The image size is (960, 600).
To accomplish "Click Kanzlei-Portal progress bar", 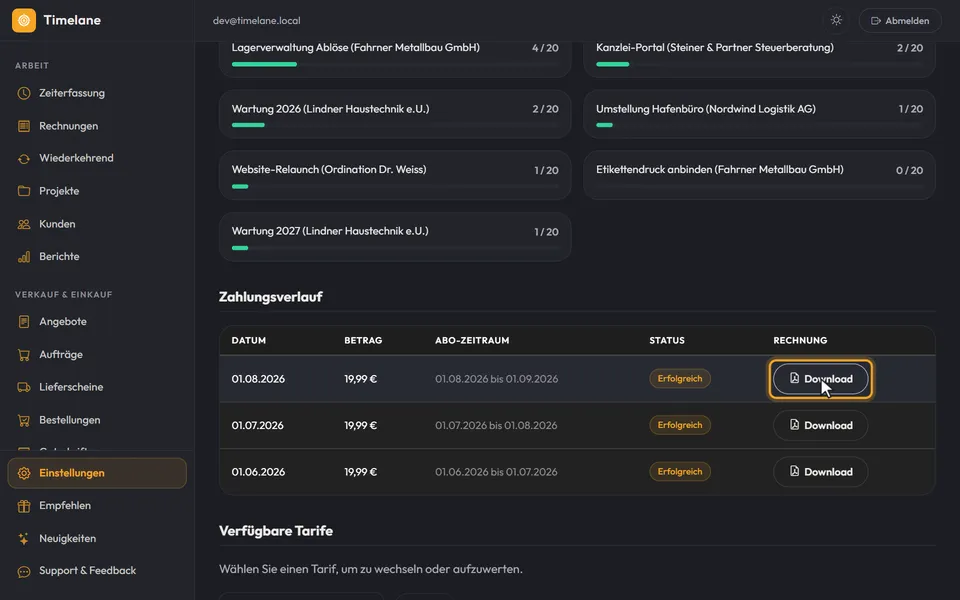I will [759, 64].
